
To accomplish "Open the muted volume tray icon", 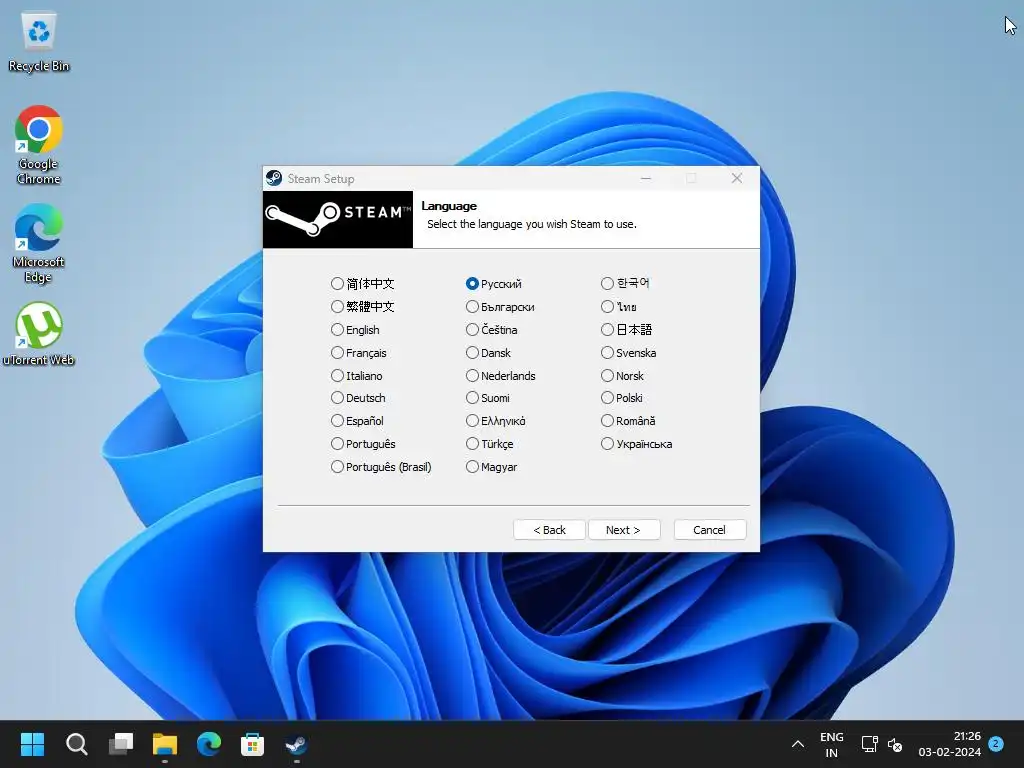I will click(895, 744).
